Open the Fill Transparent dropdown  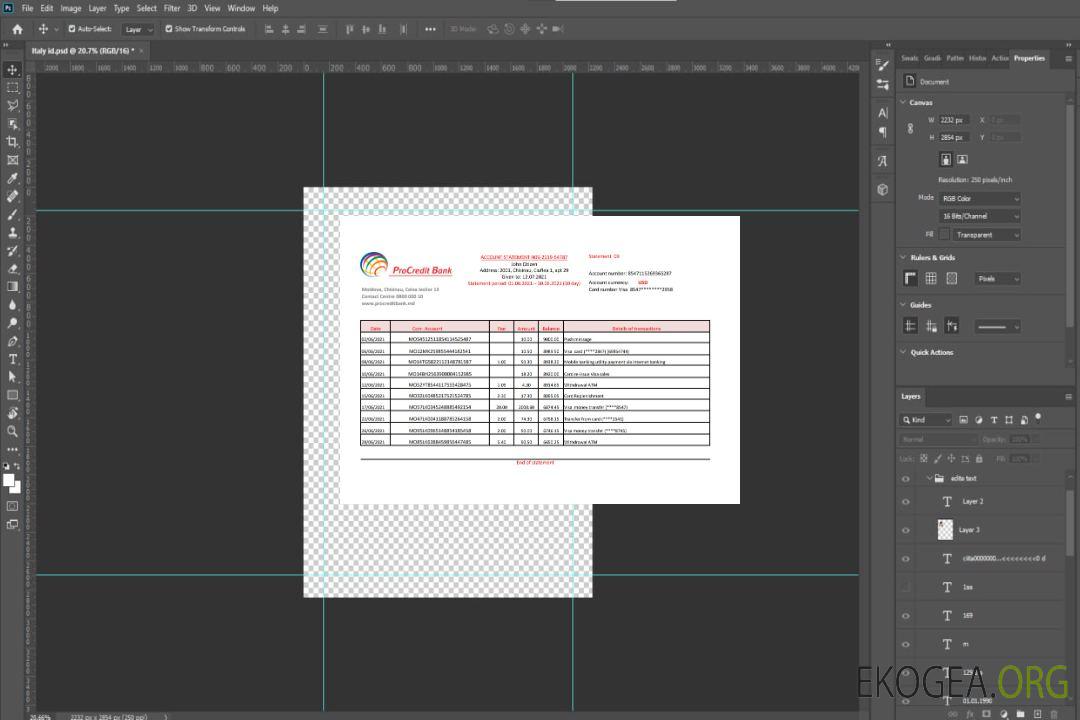986,235
